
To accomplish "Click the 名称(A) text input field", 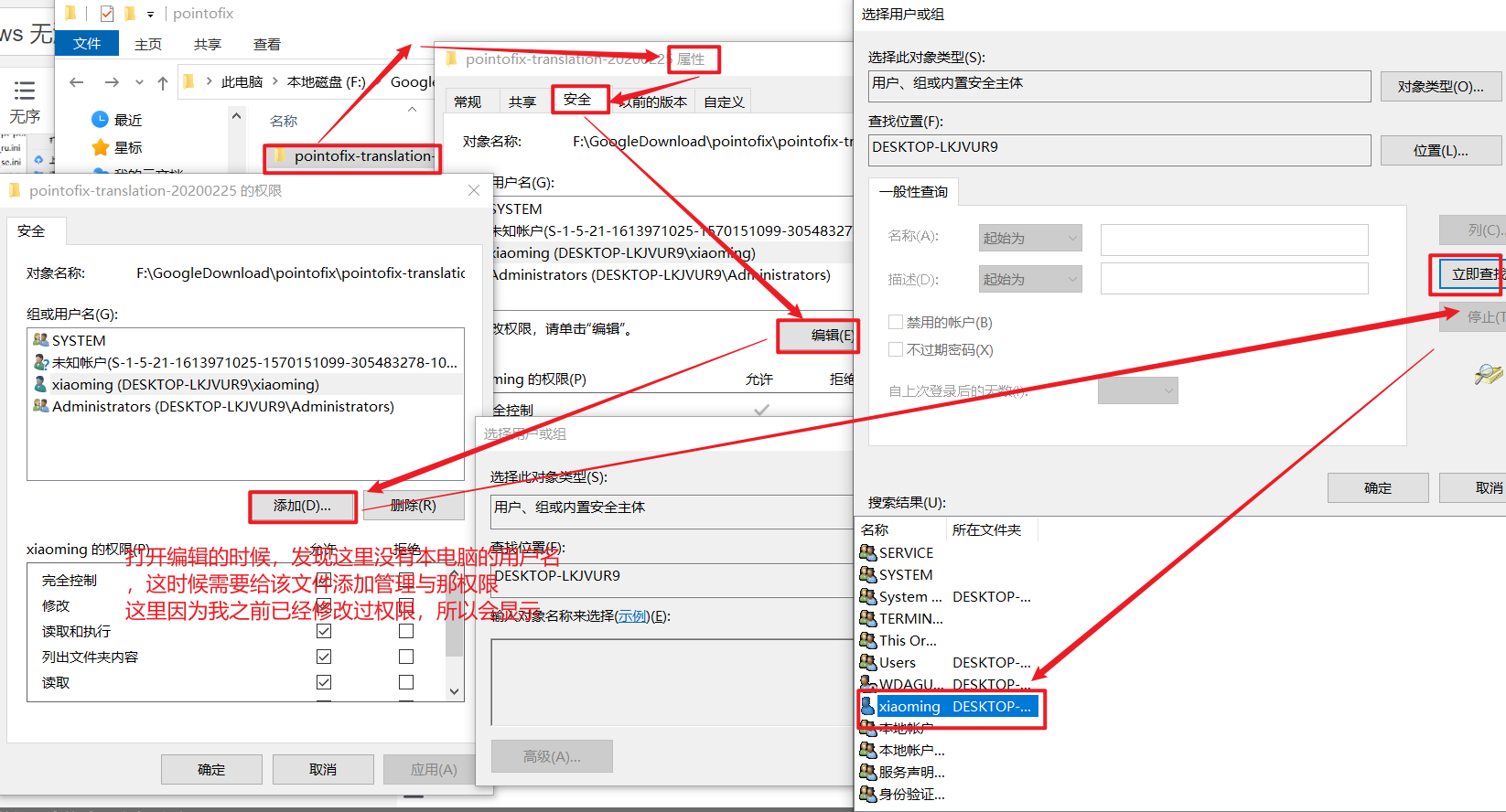I will 1234,240.
